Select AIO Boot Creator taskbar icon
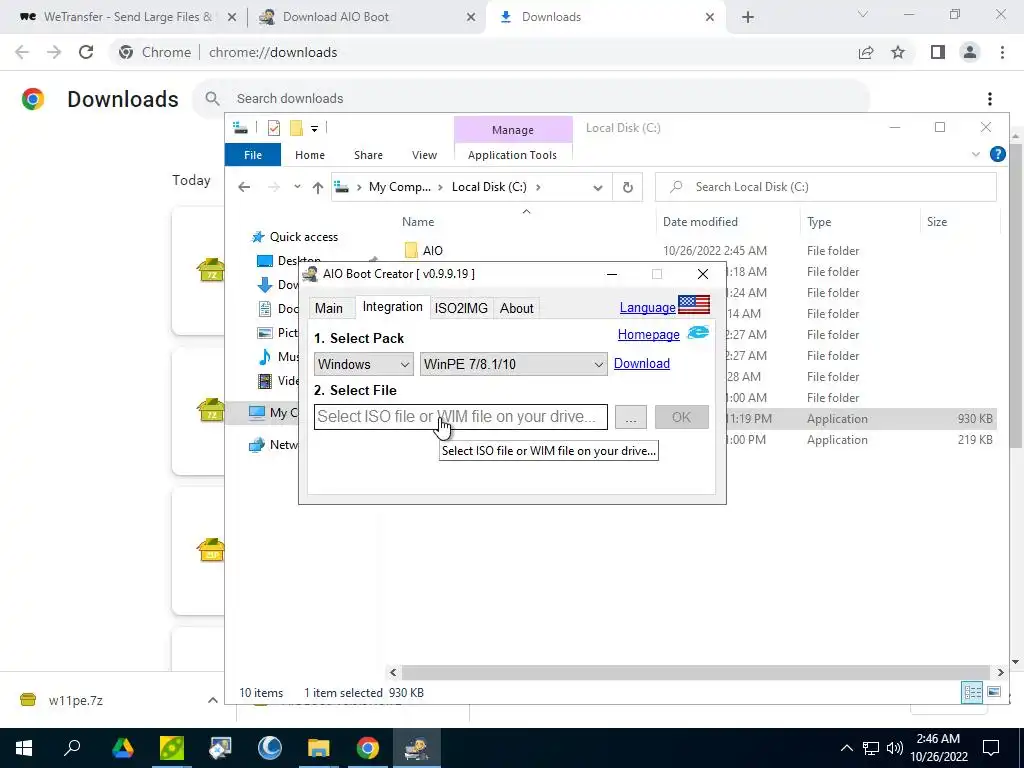1024x768 pixels. tap(417, 748)
